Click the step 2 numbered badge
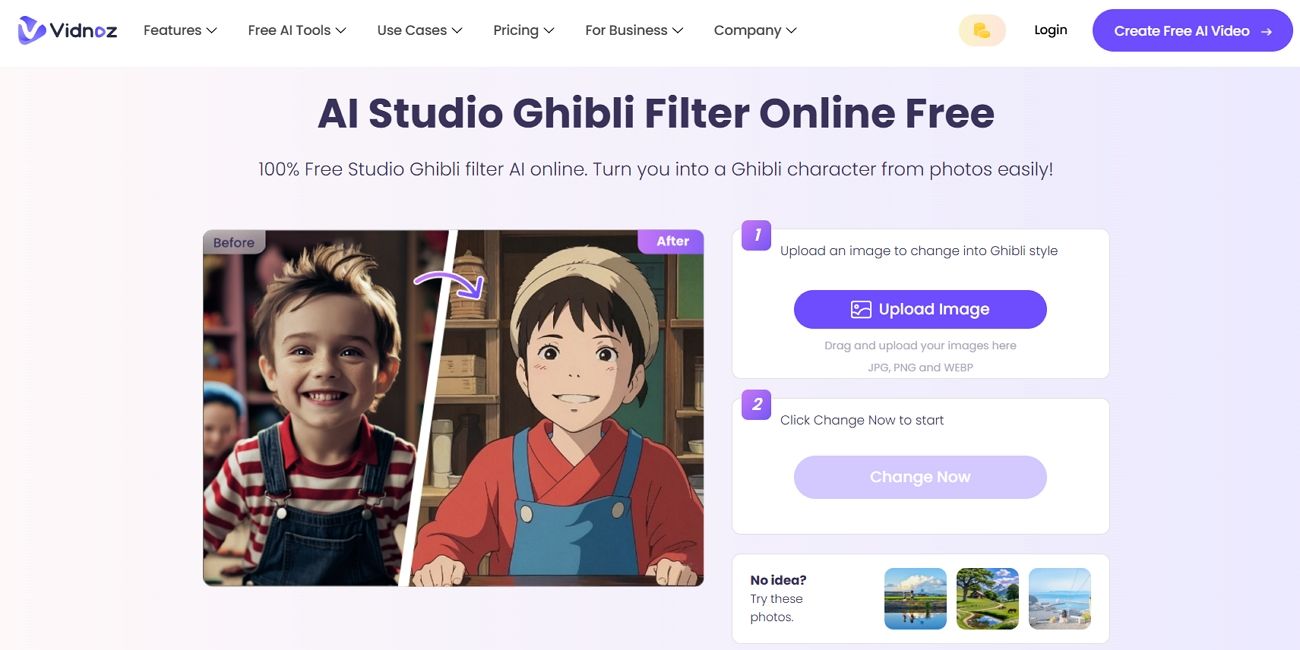Screen dimensions: 1300x650 click(x=756, y=405)
